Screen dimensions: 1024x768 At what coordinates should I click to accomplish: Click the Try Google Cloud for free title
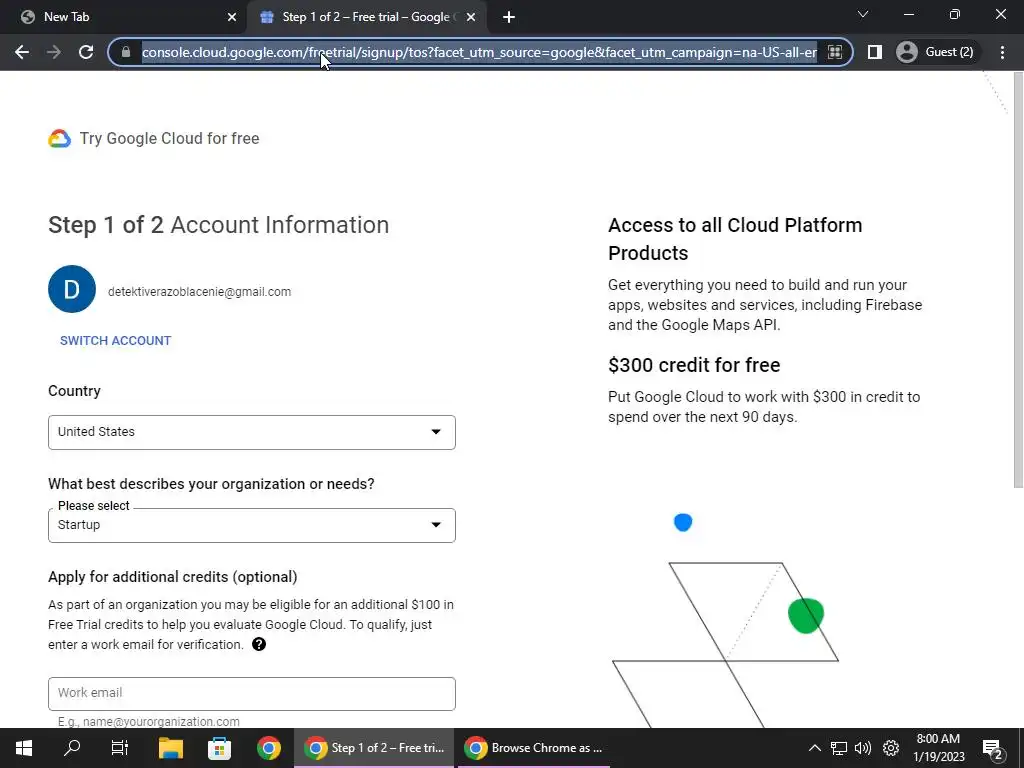point(169,138)
